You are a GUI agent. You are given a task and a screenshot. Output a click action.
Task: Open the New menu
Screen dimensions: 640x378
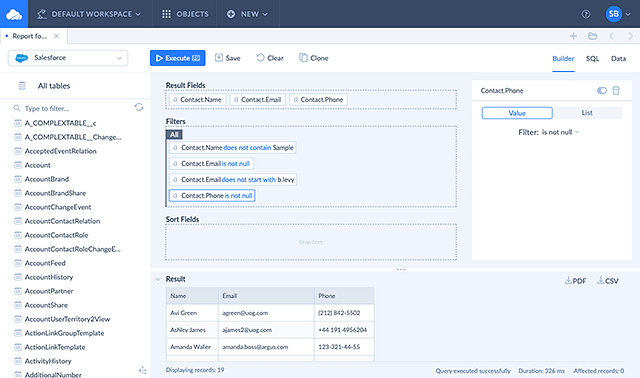click(x=247, y=14)
